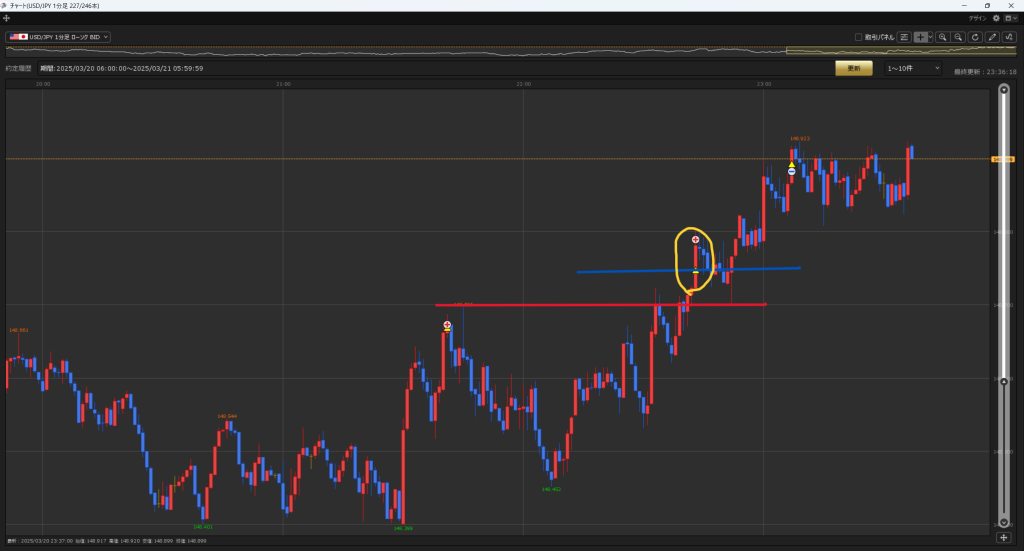Open the window layout dropdown beside gear
This screenshot has width=1024, height=551.
tap(1010, 18)
